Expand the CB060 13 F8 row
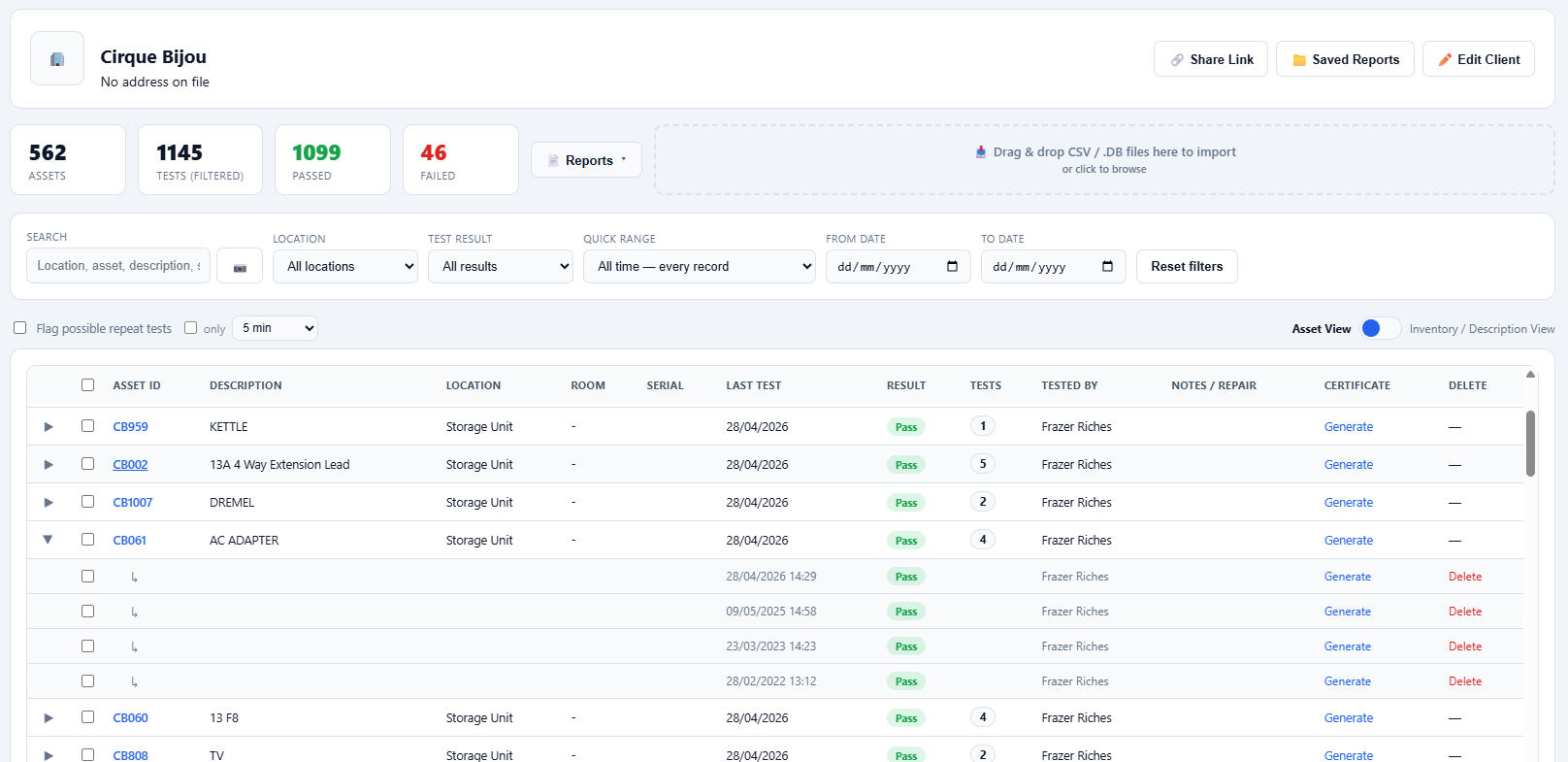 point(49,718)
